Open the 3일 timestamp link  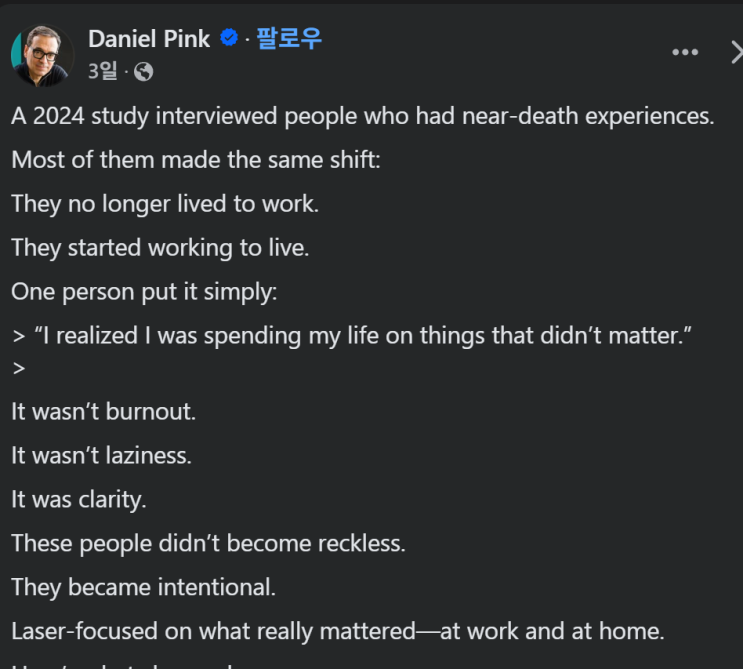click(102, 71)
